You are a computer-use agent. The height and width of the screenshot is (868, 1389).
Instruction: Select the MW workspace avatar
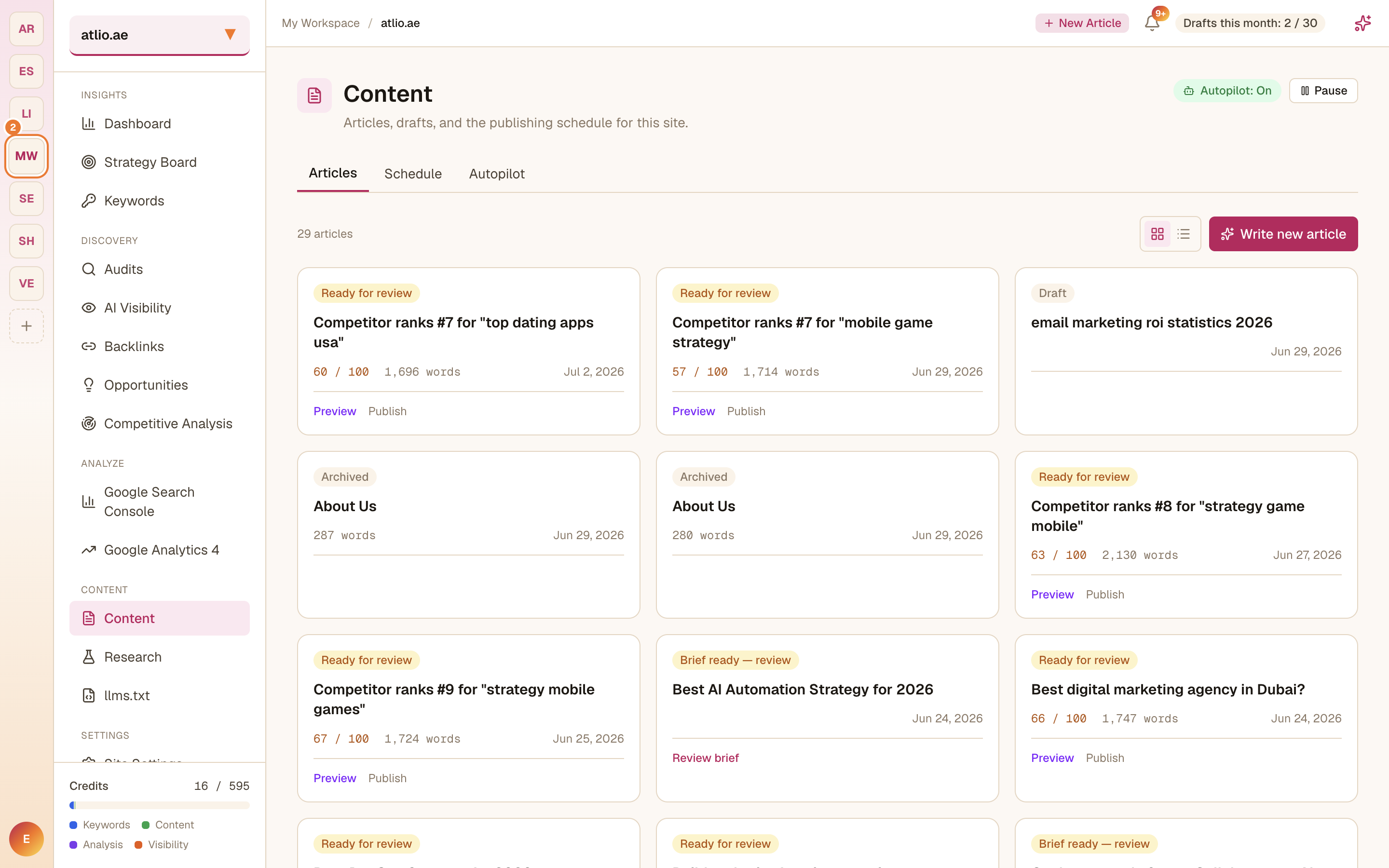pyautogui.click(x=27, y=156)
